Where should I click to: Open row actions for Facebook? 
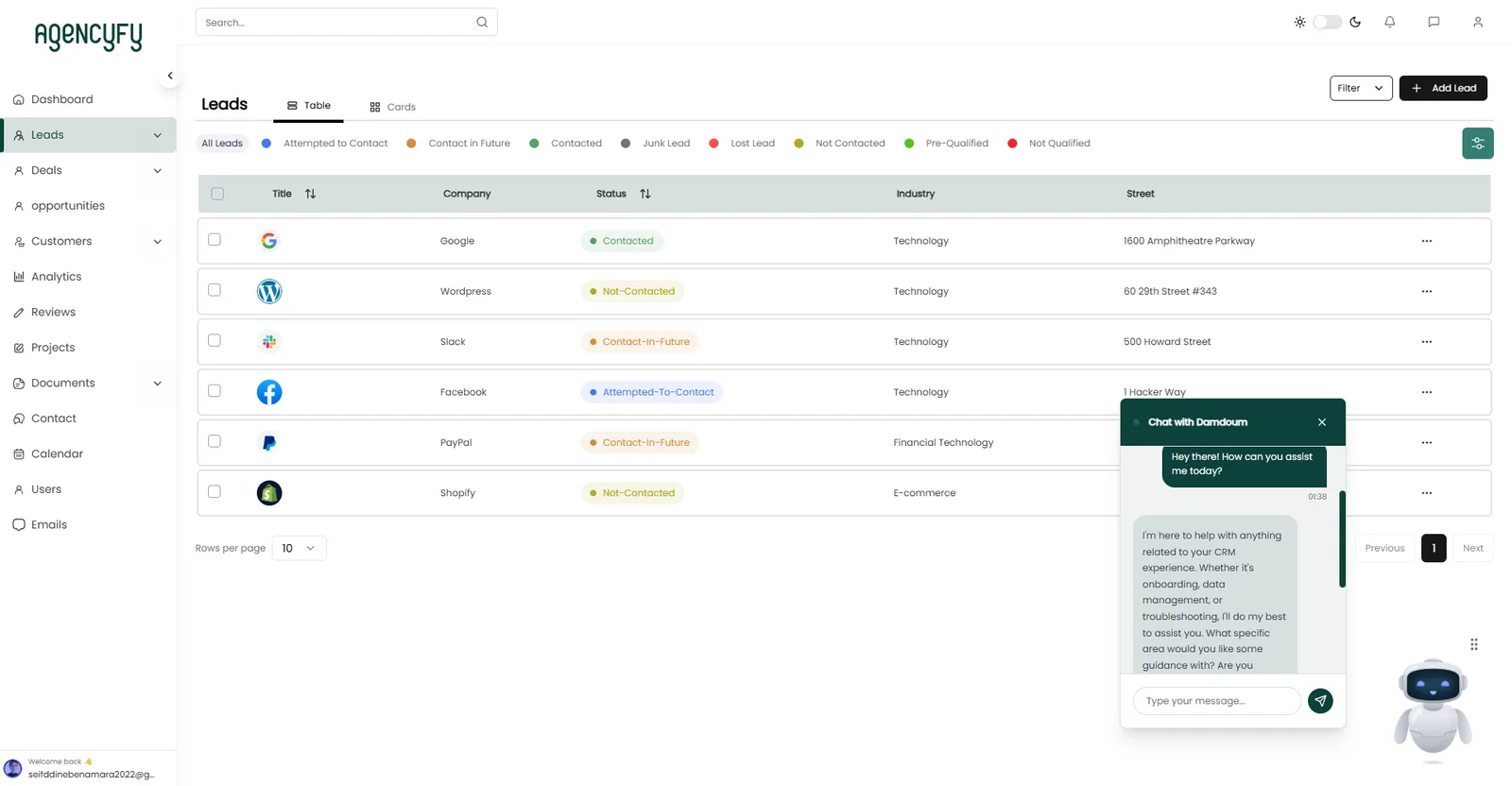pyautogui.click(x=1427, y=392)
